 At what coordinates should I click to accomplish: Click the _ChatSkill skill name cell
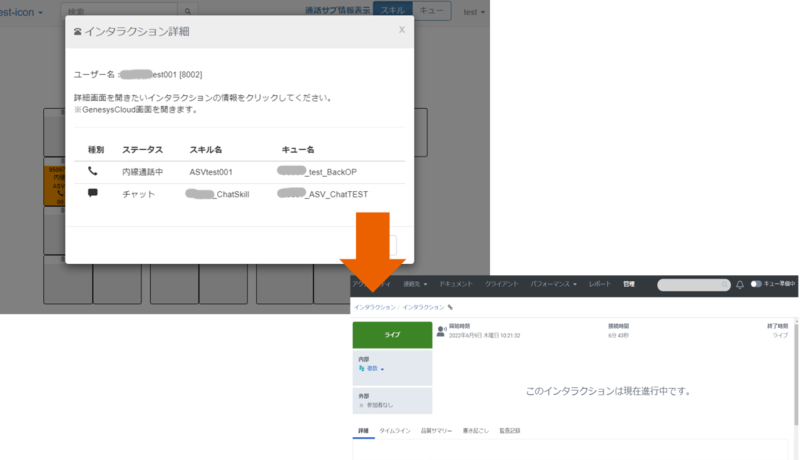pyautogui.click(x=217, y=194)
